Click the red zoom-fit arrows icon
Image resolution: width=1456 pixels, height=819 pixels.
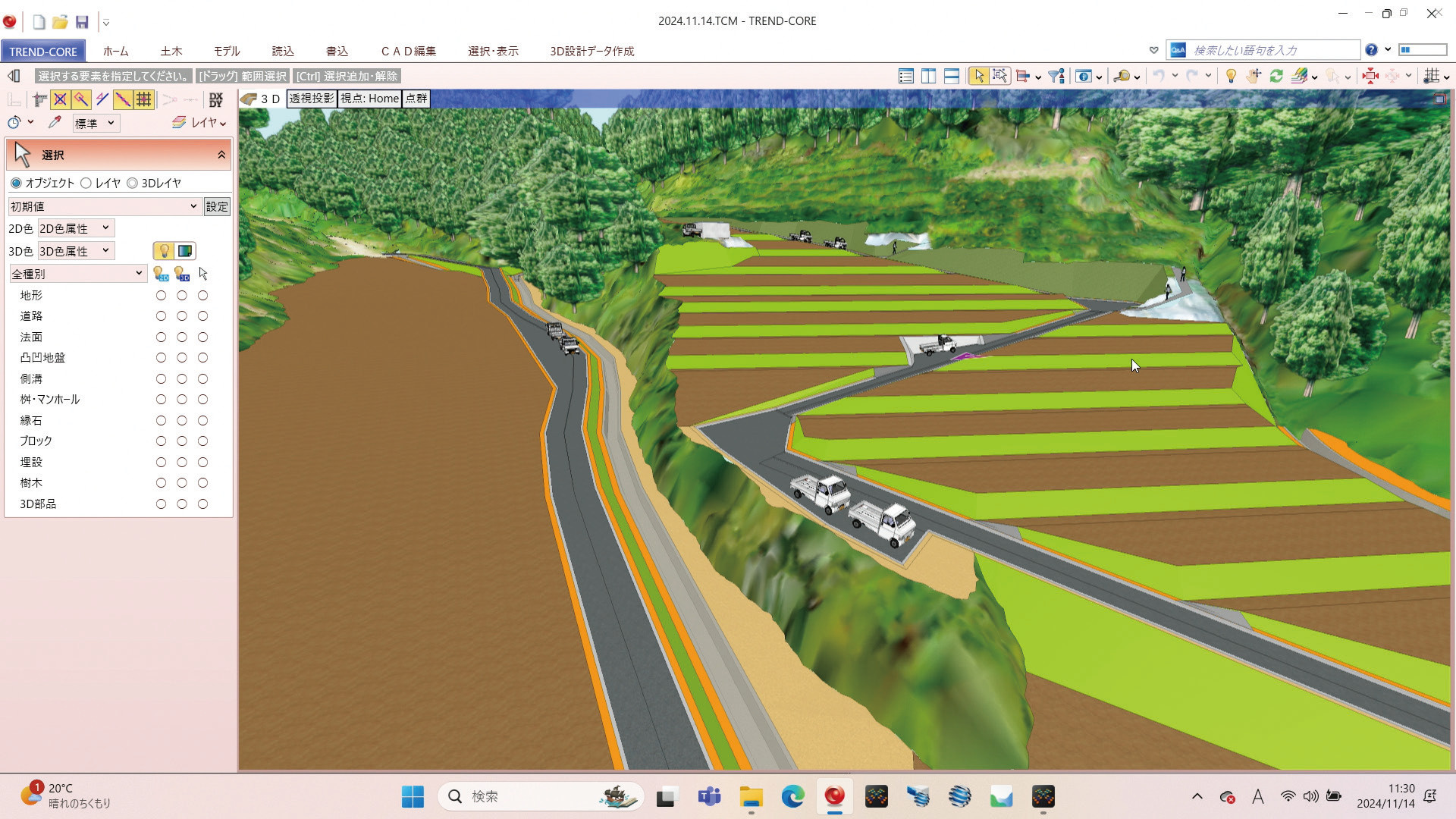click(1370, 76)
